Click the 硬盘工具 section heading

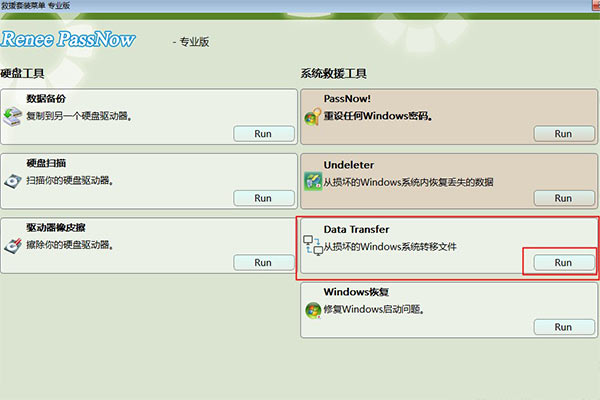click(22, 73)
